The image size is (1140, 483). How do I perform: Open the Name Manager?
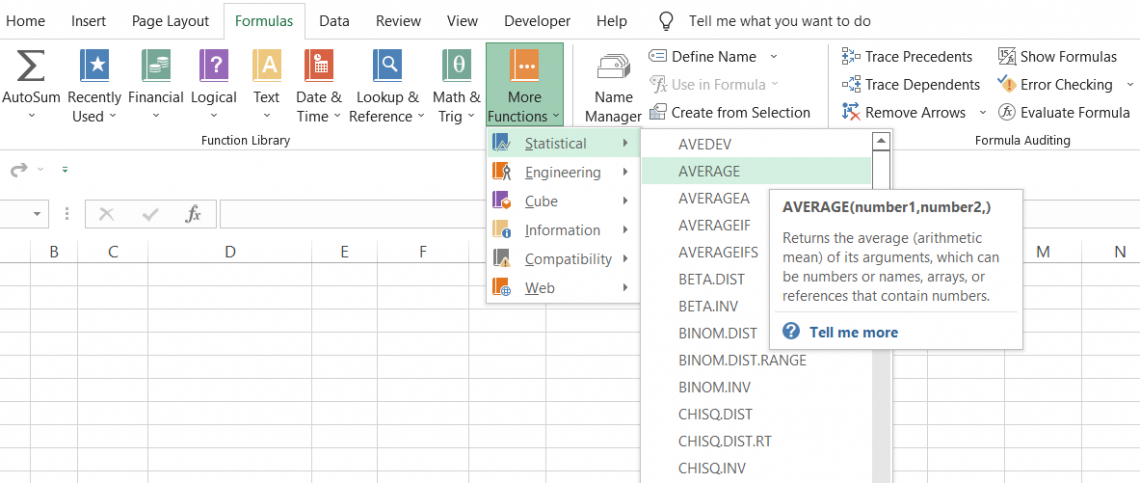tap(613, 70)
